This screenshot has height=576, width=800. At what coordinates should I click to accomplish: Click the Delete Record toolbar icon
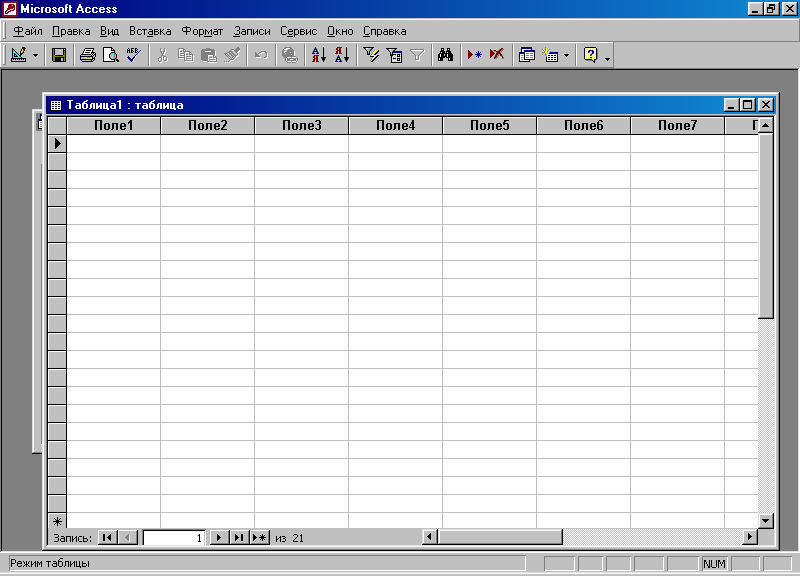click(497, 55)
